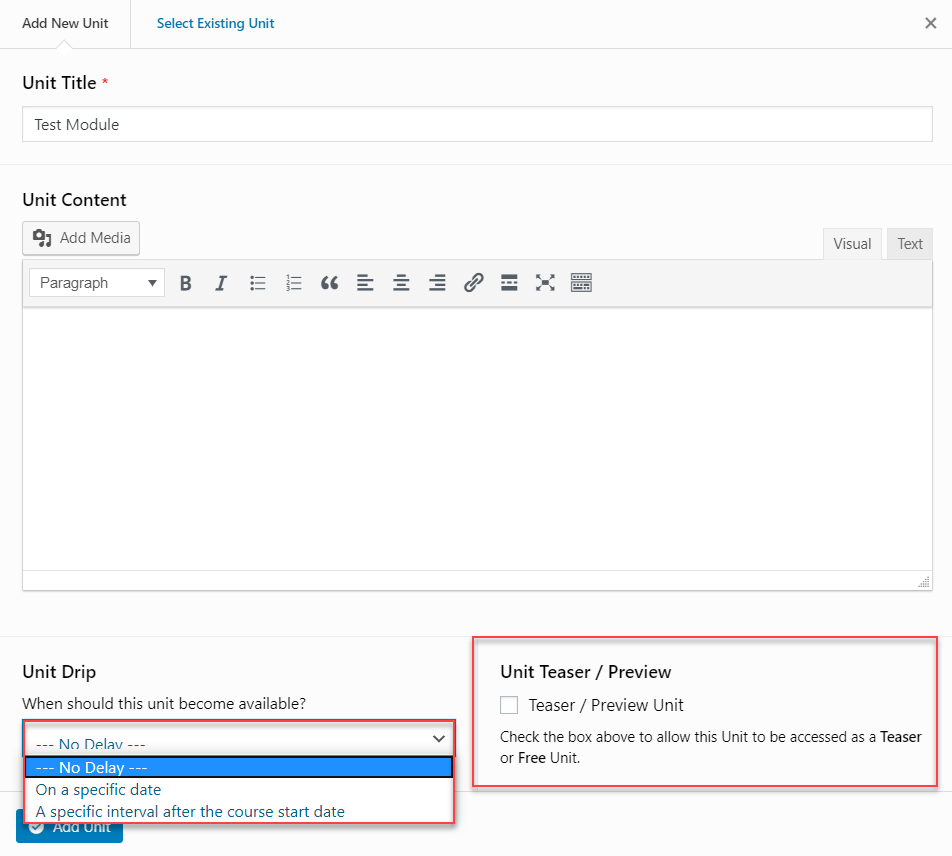The image size is (952, 856).
Task: Apply blockquote formatting
Action: click(x=329, y=283)
